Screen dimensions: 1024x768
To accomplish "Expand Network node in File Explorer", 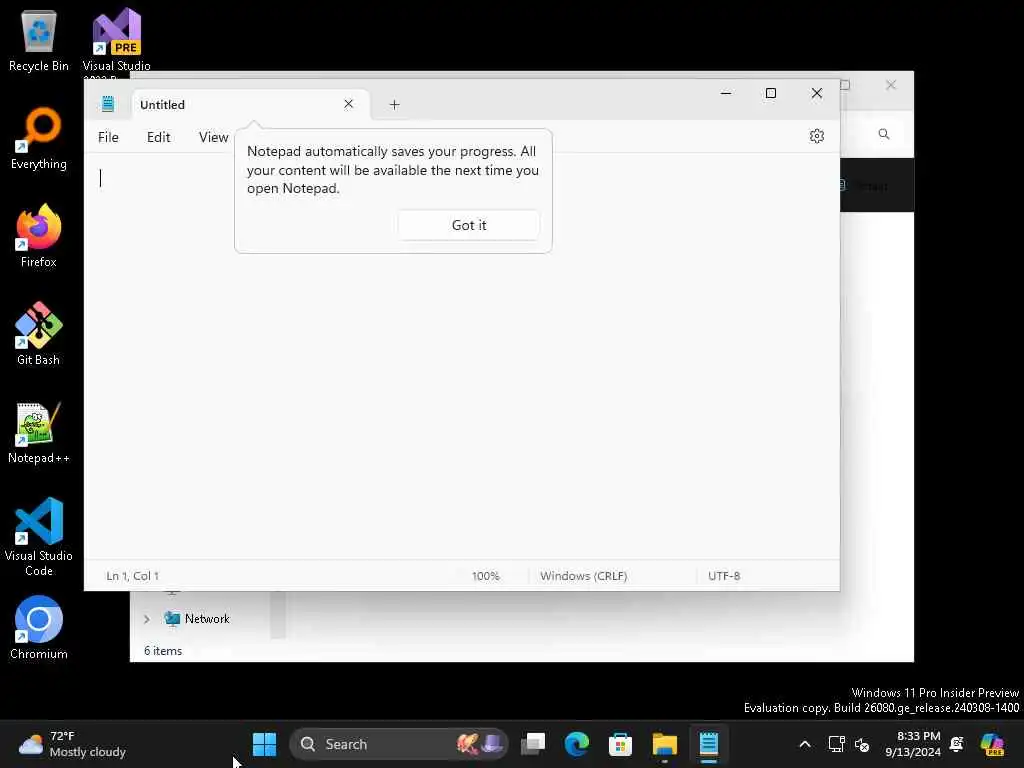I will (x=146, y=619).
